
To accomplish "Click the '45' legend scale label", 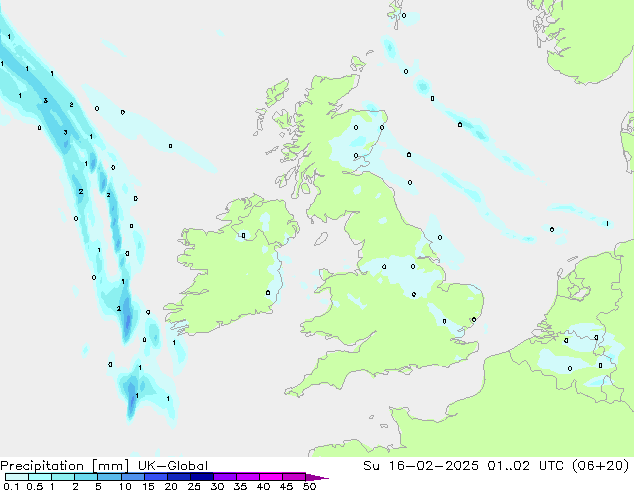I will [x=286, y=486].
